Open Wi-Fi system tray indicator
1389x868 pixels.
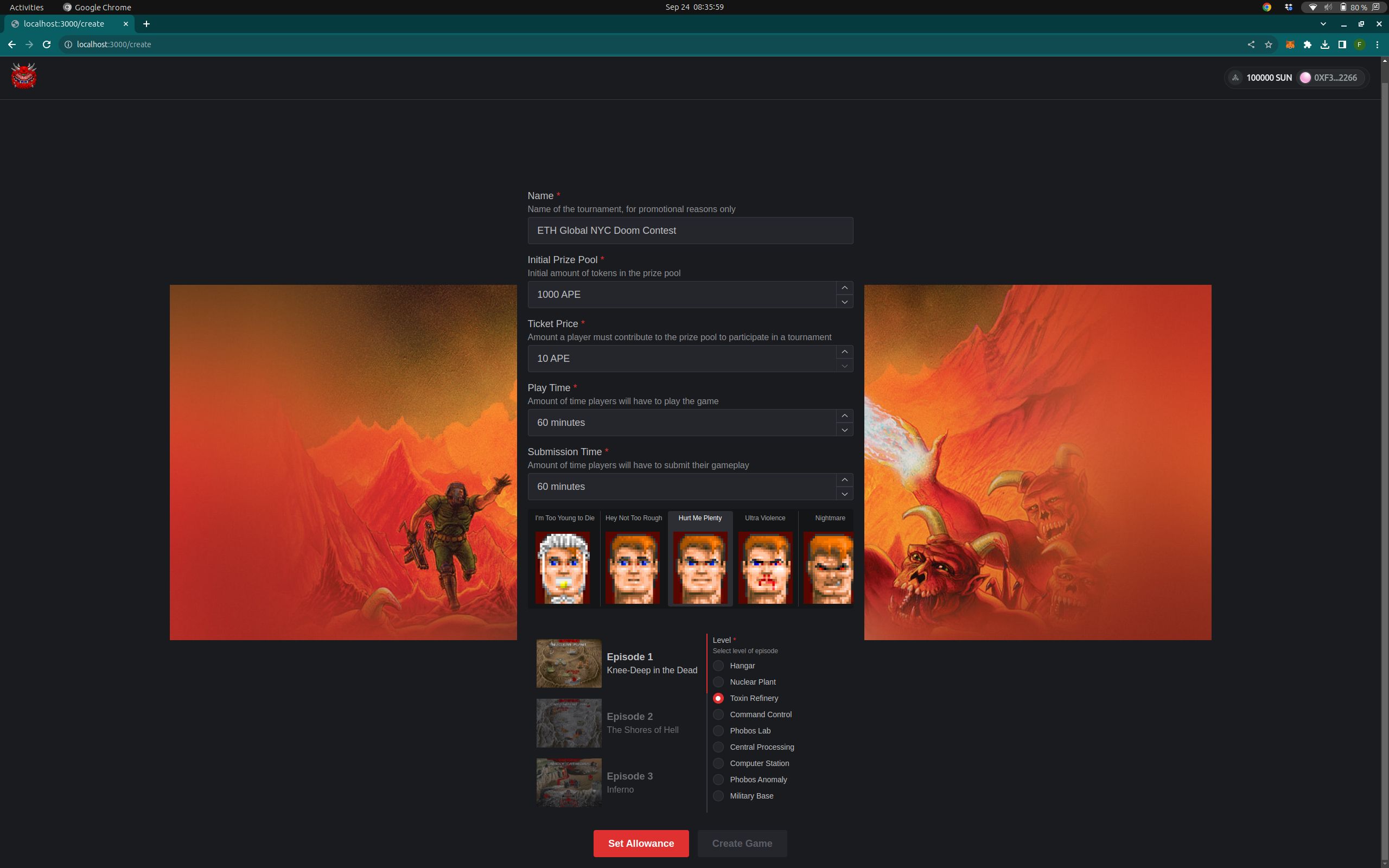[x=1312, y=7]
